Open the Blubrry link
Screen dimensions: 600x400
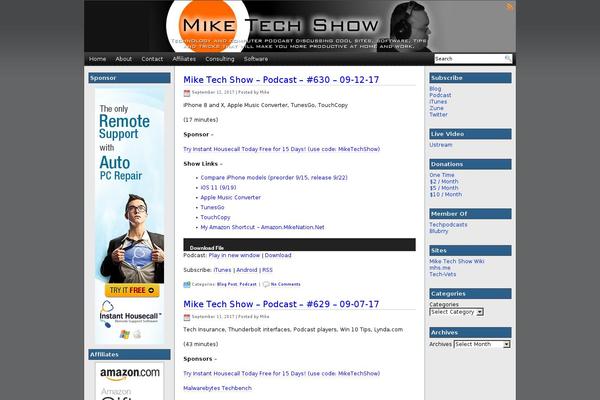click(439, 231)
